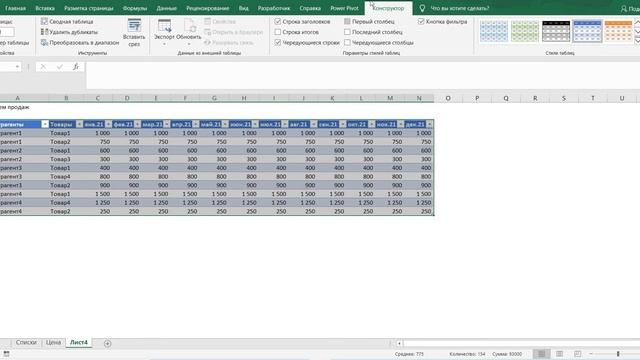Open the фев.21 column filter dropdown
This screenshot has height=360, width=640.
point(138,124)
